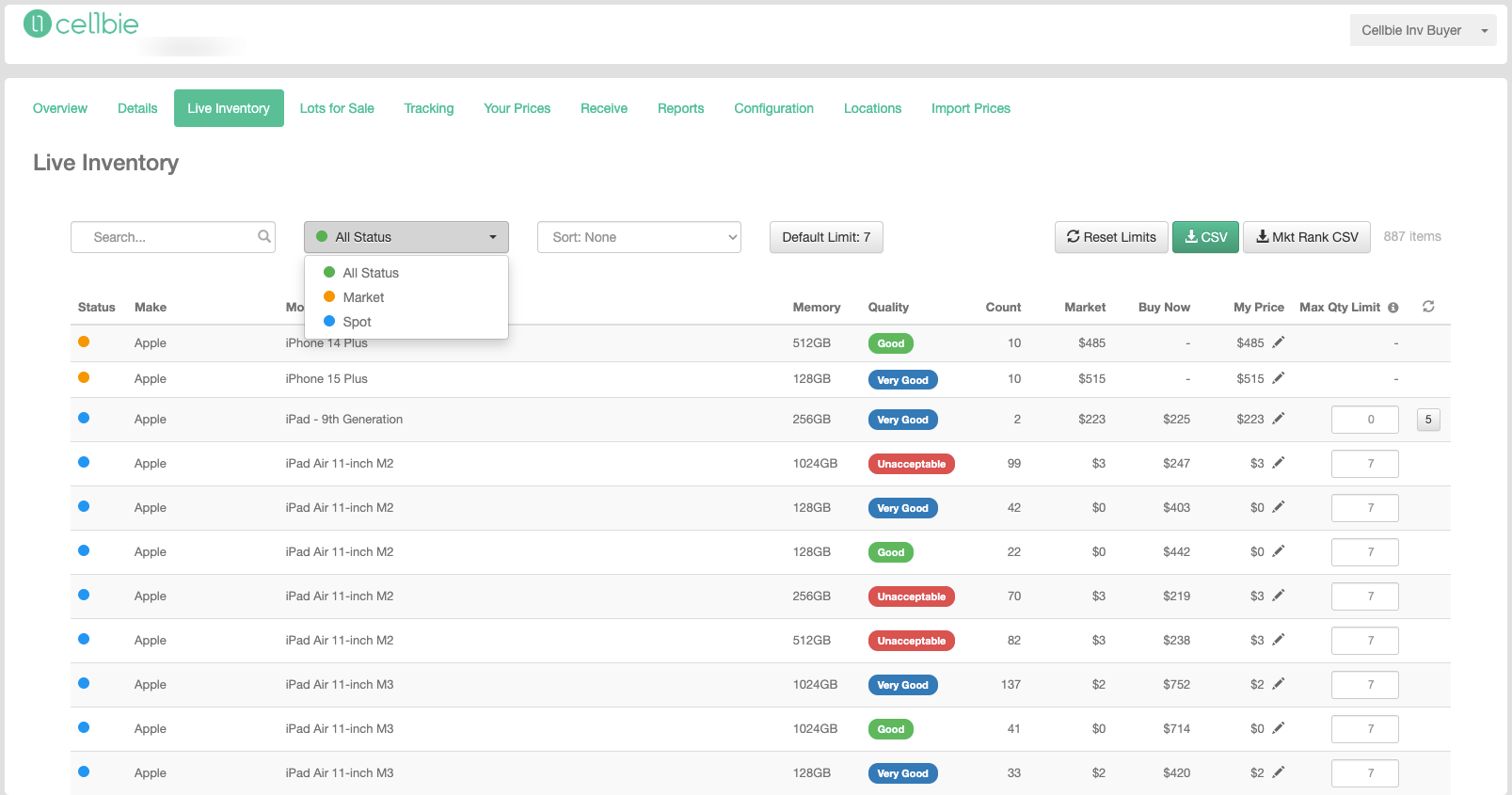Viewport: 1512px width, 795px height.
Task: Click the 887 items count label
Action: (1412, 237)
